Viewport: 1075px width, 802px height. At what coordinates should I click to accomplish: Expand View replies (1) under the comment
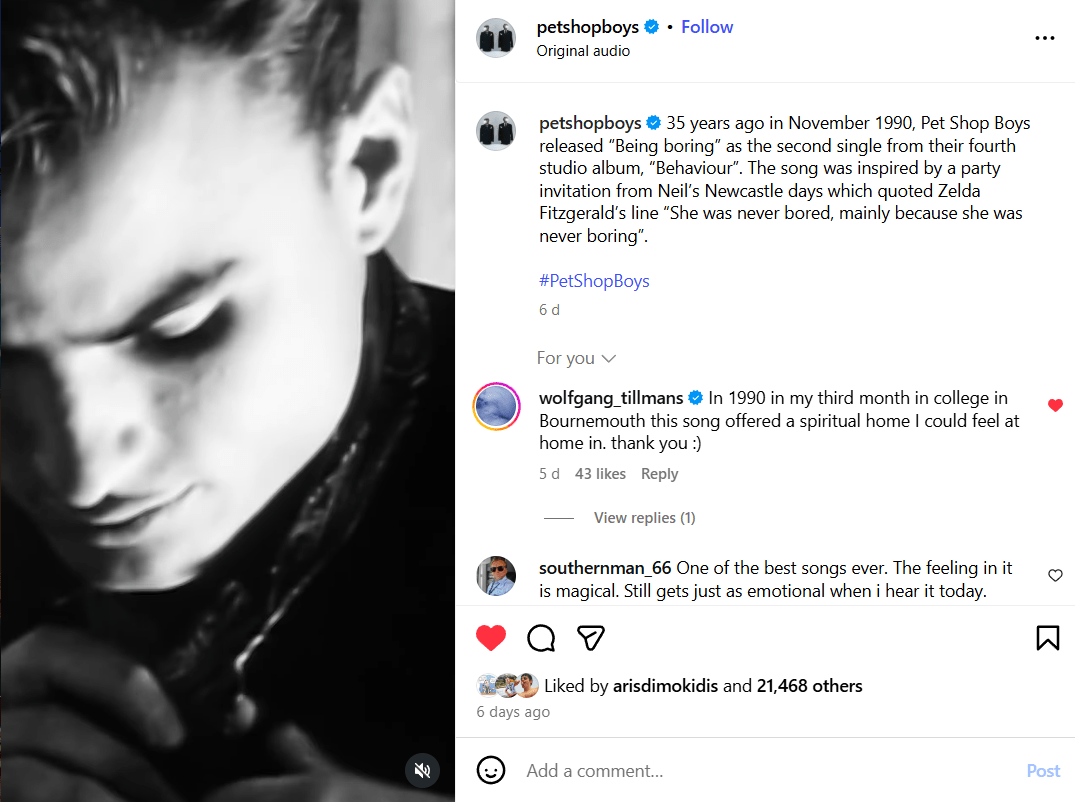644,518
